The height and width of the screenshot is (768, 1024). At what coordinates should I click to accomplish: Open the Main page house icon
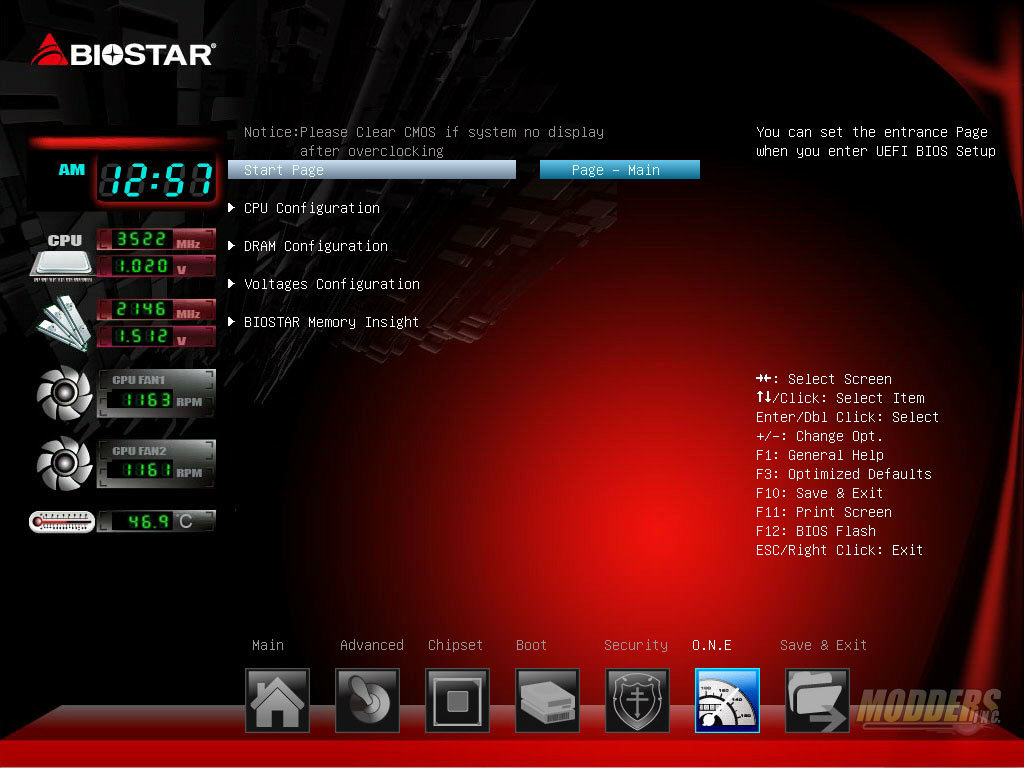point(277,700)
